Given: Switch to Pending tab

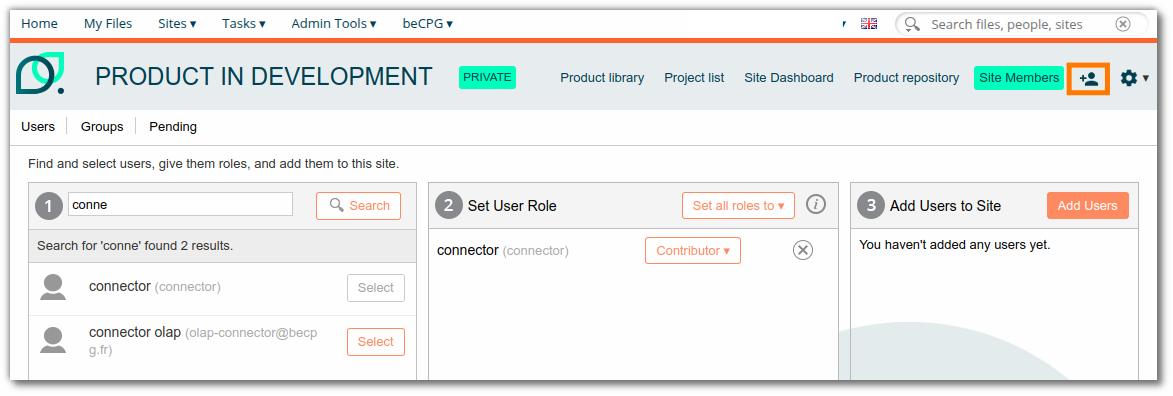Looking at the screenshot, I should (173, 127).
